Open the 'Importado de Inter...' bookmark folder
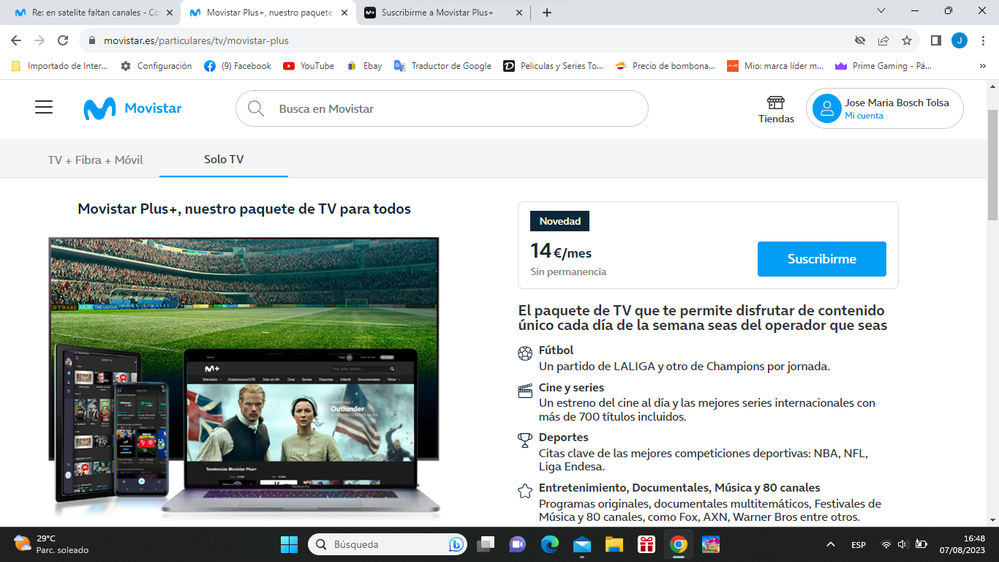Screen dimensions: 999x562 tap(60, 66)
